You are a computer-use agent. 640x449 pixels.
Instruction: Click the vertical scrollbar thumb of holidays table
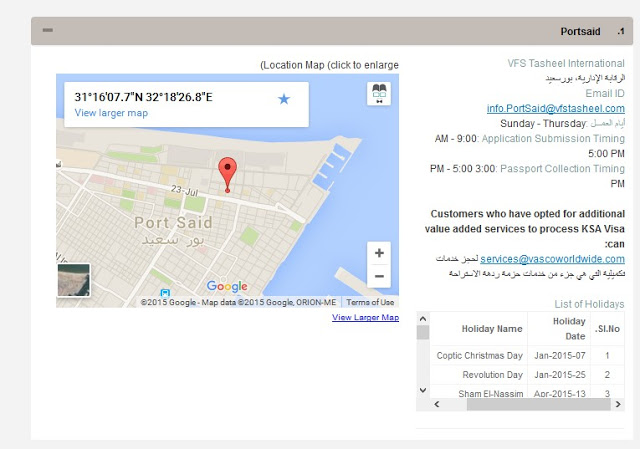[423, 332]
